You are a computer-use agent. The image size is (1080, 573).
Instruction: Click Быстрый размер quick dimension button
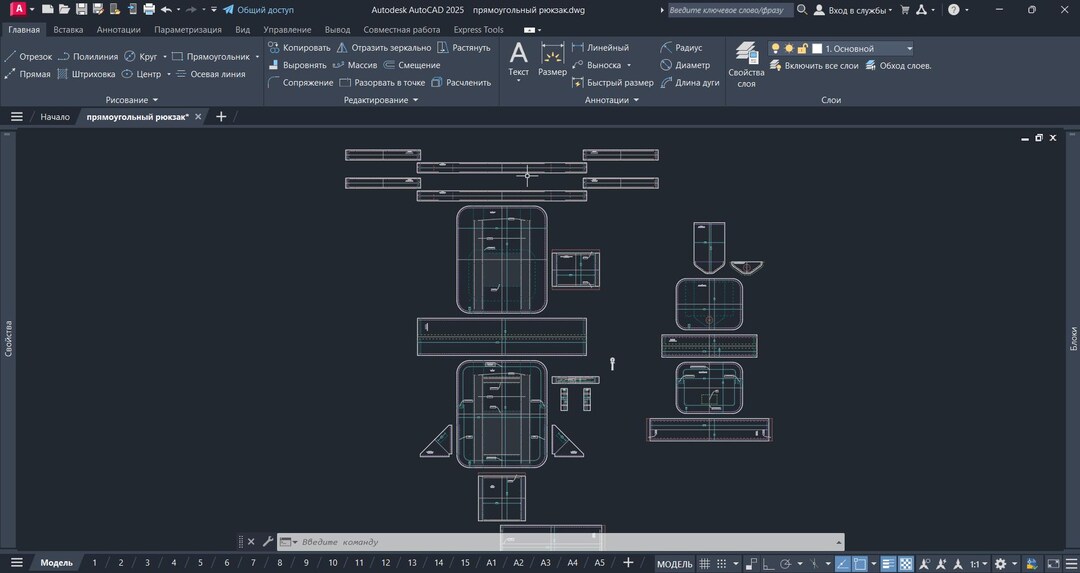(613, 83)
